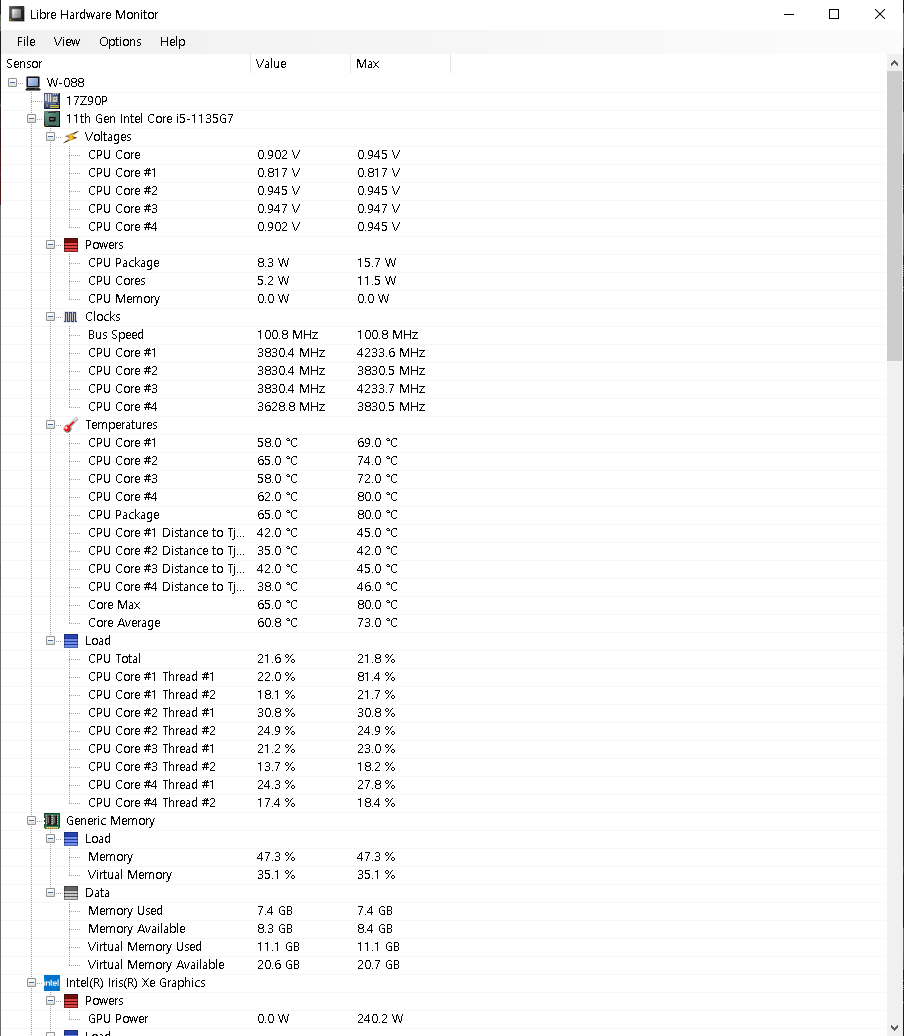Click the scrollbar down arrow

894,1027
